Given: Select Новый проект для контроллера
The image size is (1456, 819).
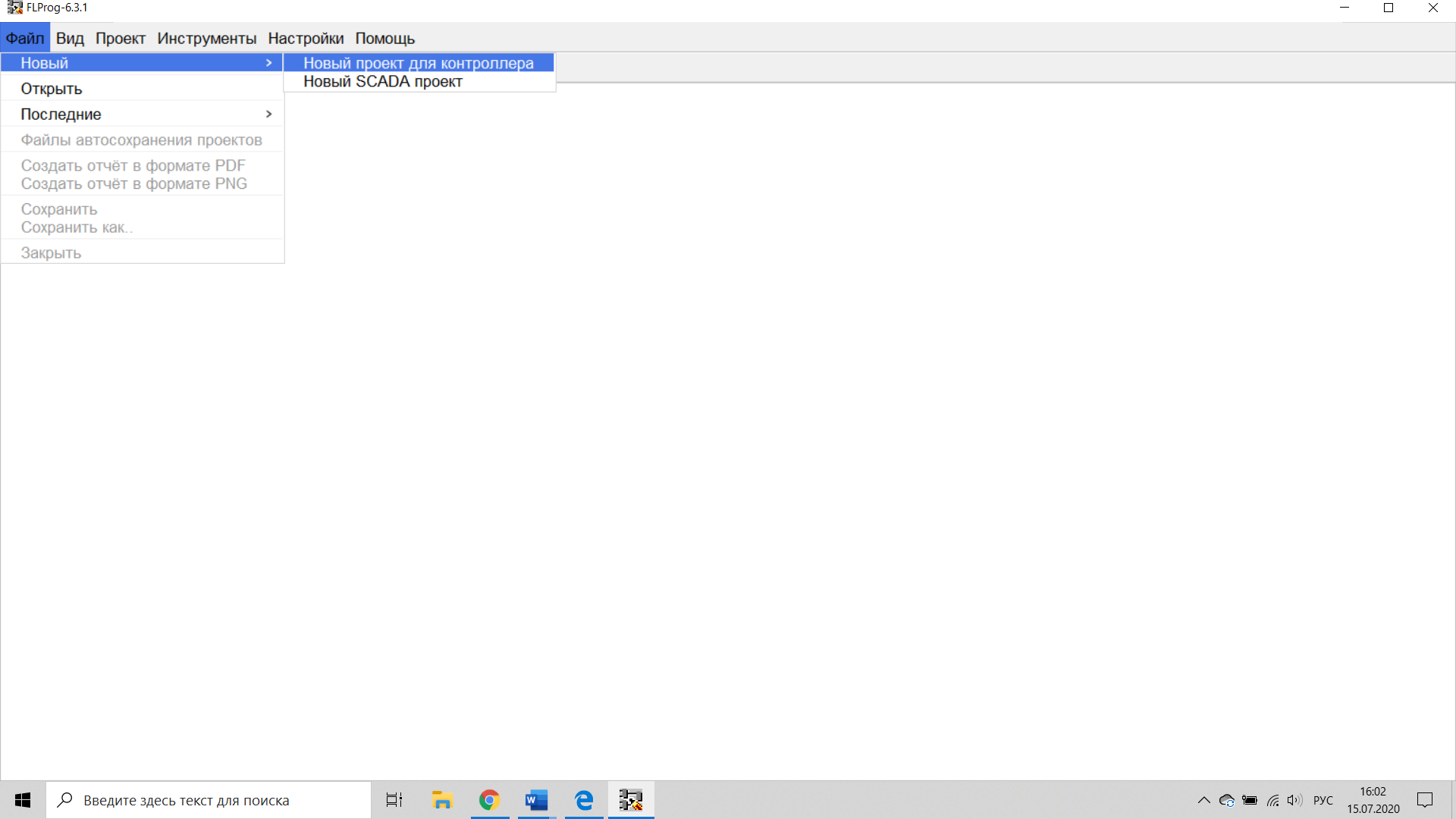Looking at the screenshot, I should click(419, 63).
